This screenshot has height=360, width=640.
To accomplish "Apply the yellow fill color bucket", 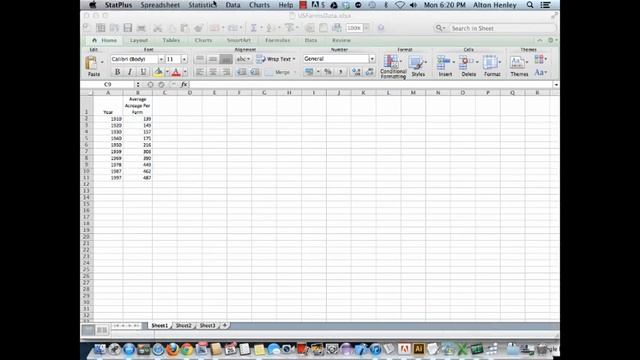I will click(x=158, y=72).
